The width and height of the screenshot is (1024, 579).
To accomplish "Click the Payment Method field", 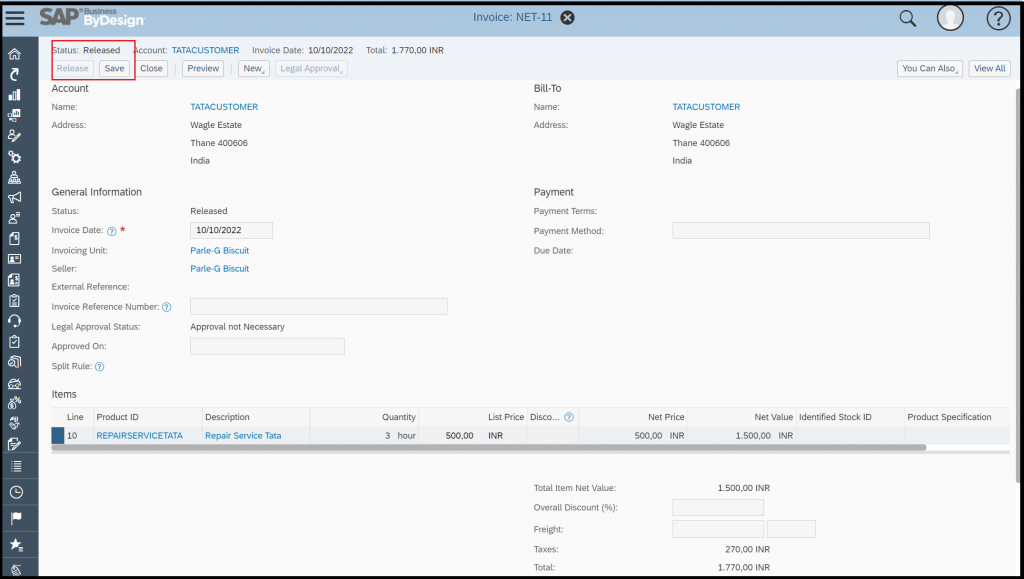I will (801, 230).
